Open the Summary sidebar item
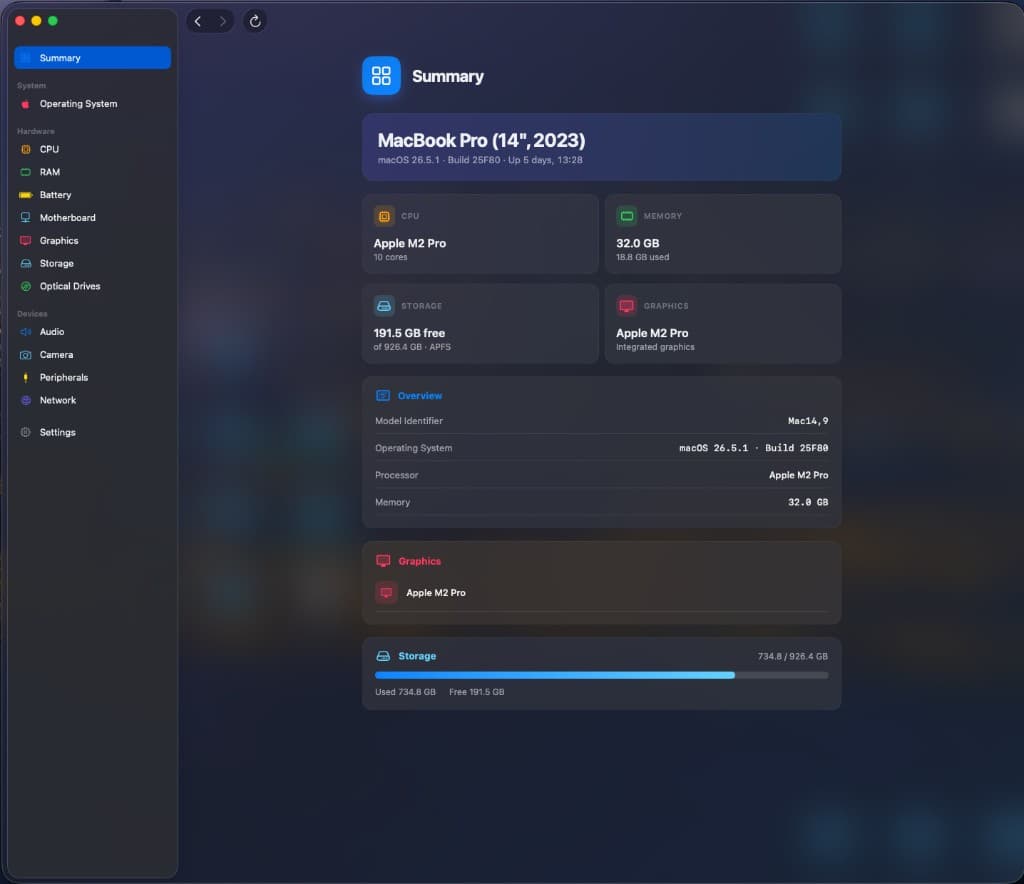Screen dimensions: 1024x884 [x=92, y=57]
